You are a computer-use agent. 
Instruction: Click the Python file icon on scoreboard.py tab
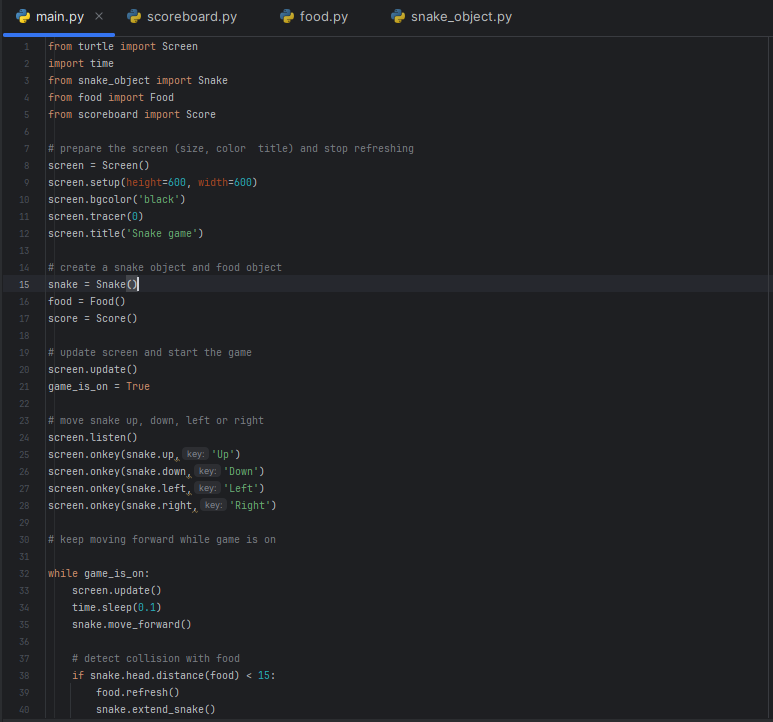coord(134,17)
